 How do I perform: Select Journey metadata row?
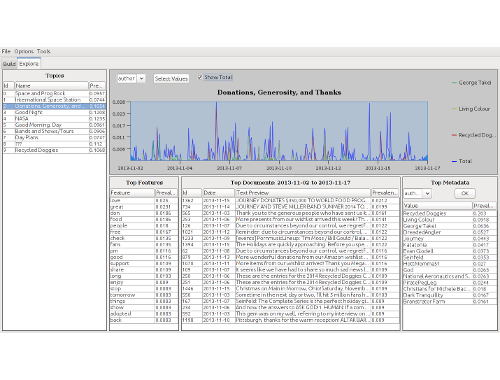(450, 239)
